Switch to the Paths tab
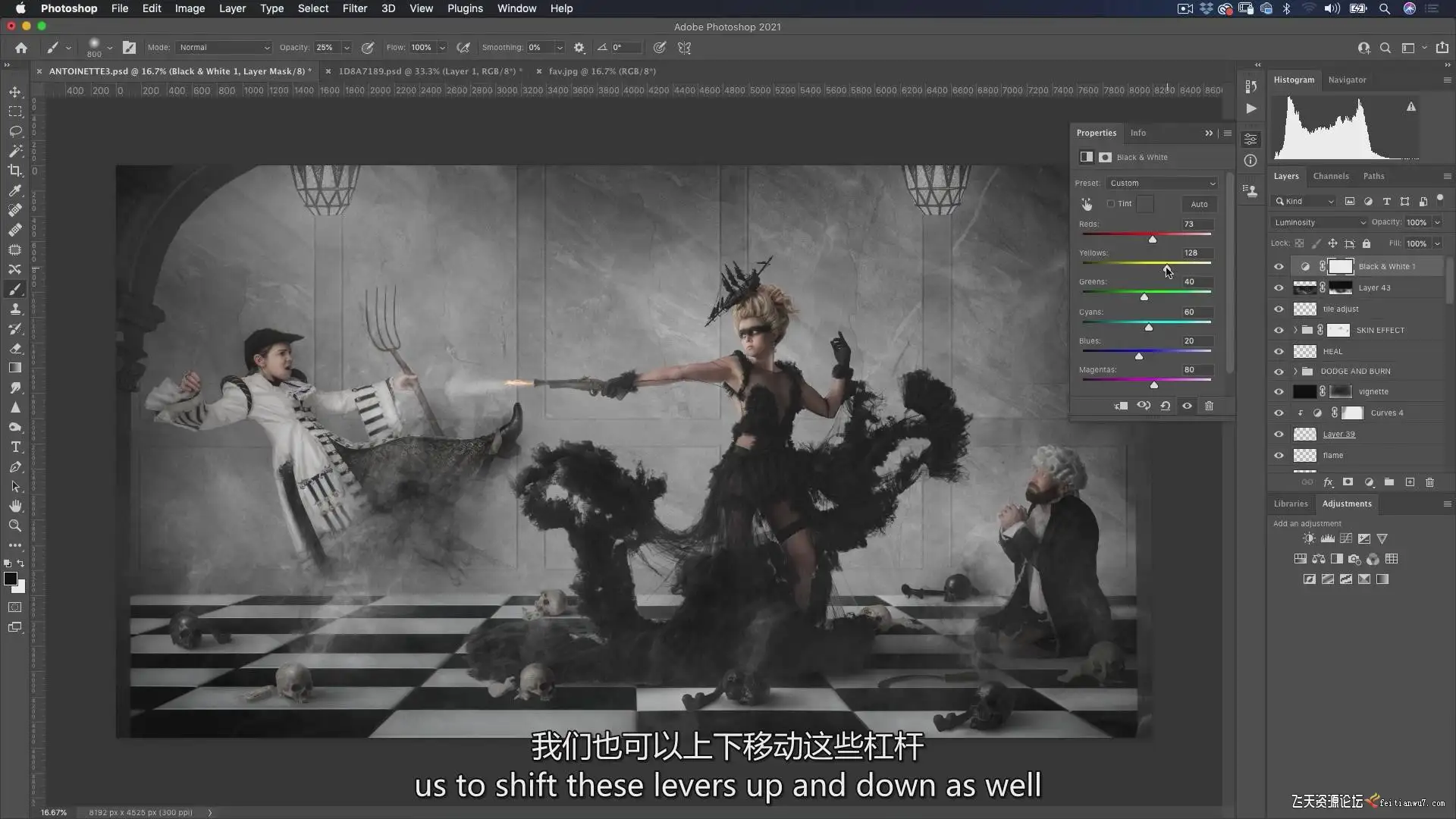 click(x=1373, y=176)
